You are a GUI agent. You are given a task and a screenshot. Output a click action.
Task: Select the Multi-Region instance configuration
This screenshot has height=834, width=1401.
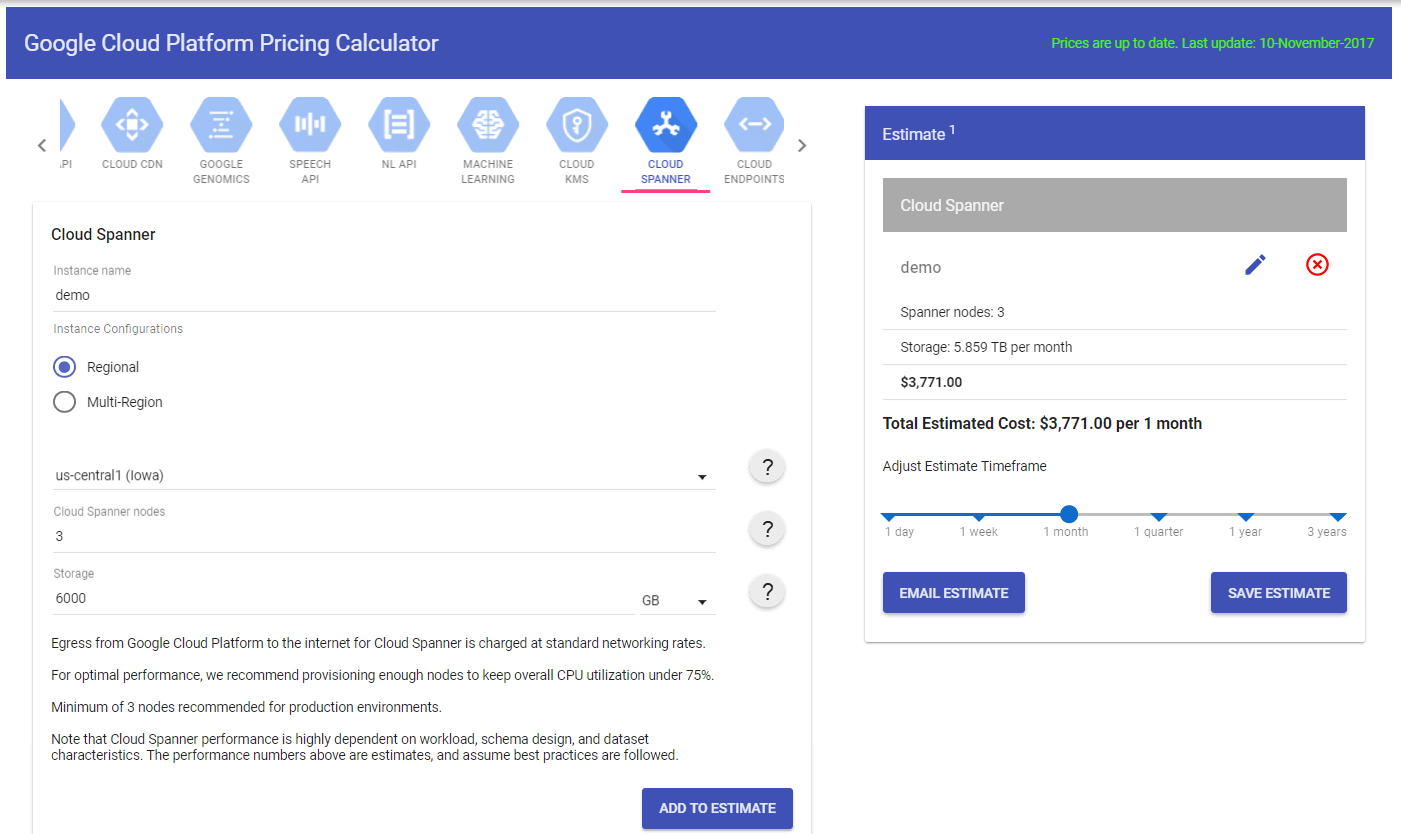point(64,402)
